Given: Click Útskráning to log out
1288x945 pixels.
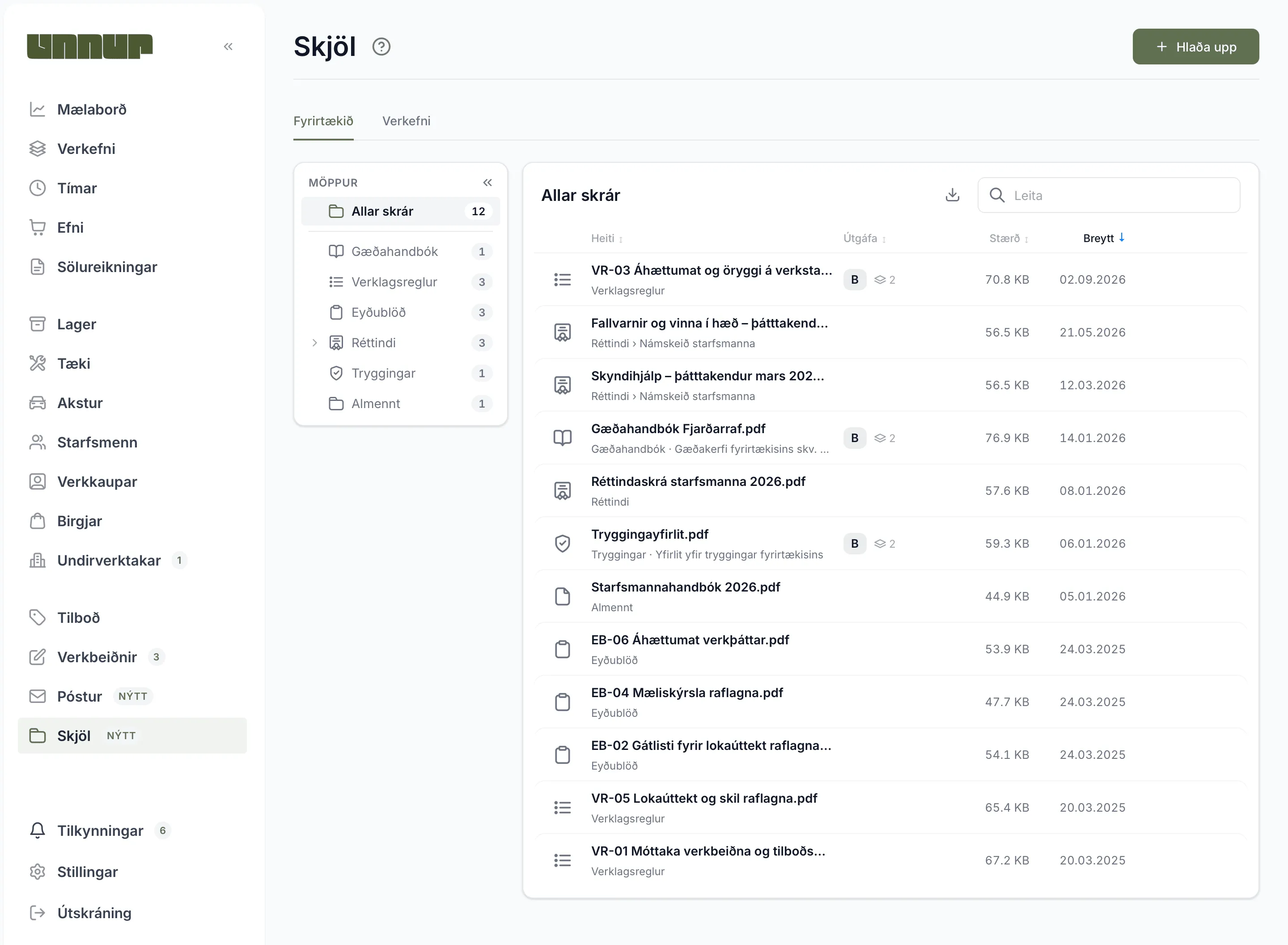Looking at the screenshot, I should pos(132,913).
